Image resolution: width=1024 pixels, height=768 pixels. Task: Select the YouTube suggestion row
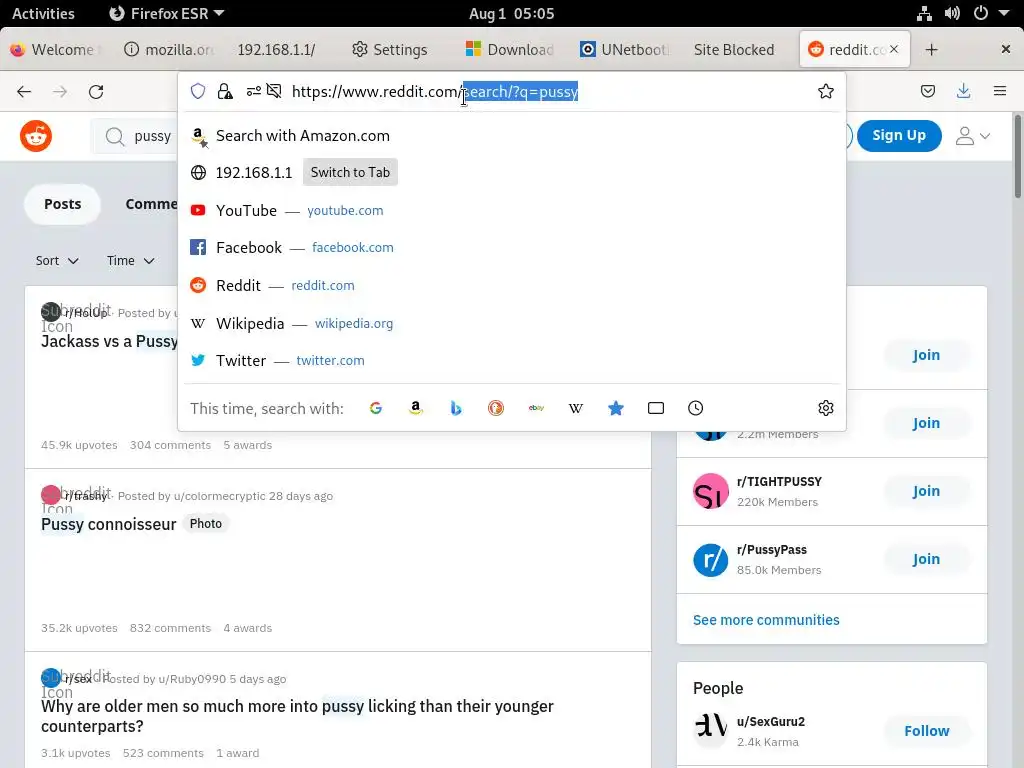511,210
